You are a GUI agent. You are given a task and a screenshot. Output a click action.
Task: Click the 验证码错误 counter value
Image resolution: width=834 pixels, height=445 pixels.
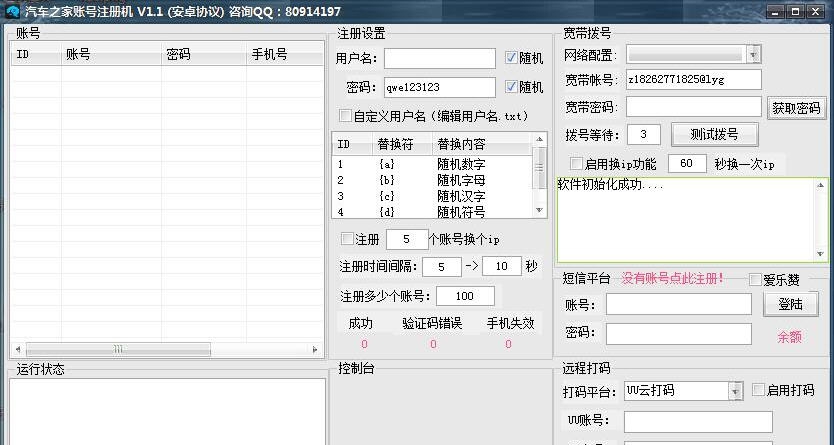coord(433,345)
